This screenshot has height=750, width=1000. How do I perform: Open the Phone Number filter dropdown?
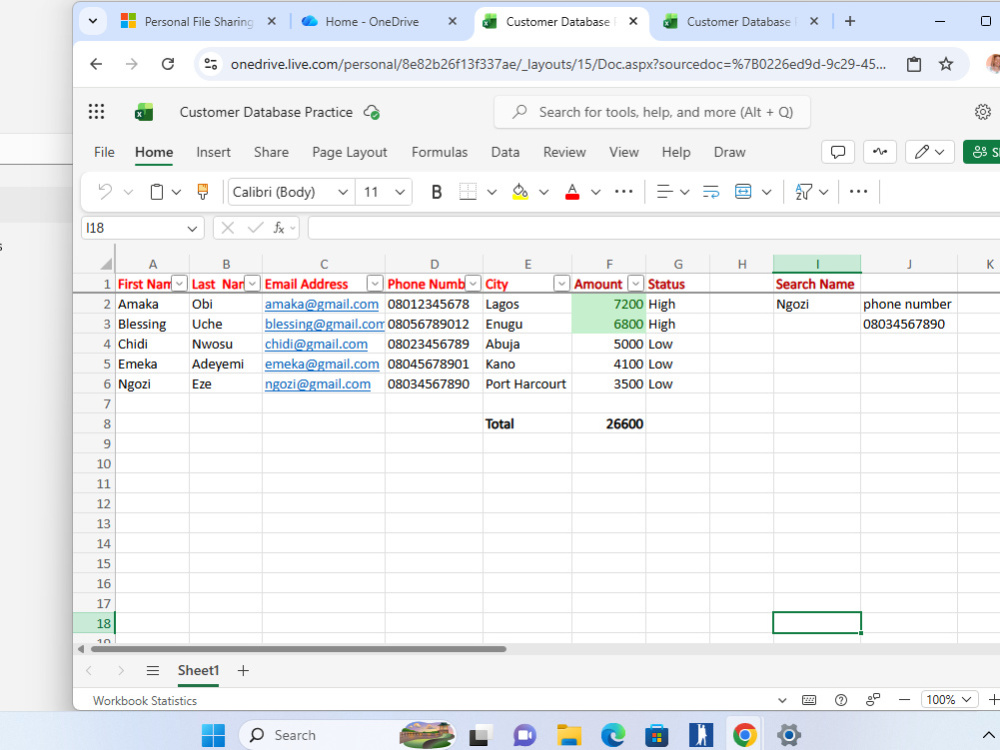[473, 284]
